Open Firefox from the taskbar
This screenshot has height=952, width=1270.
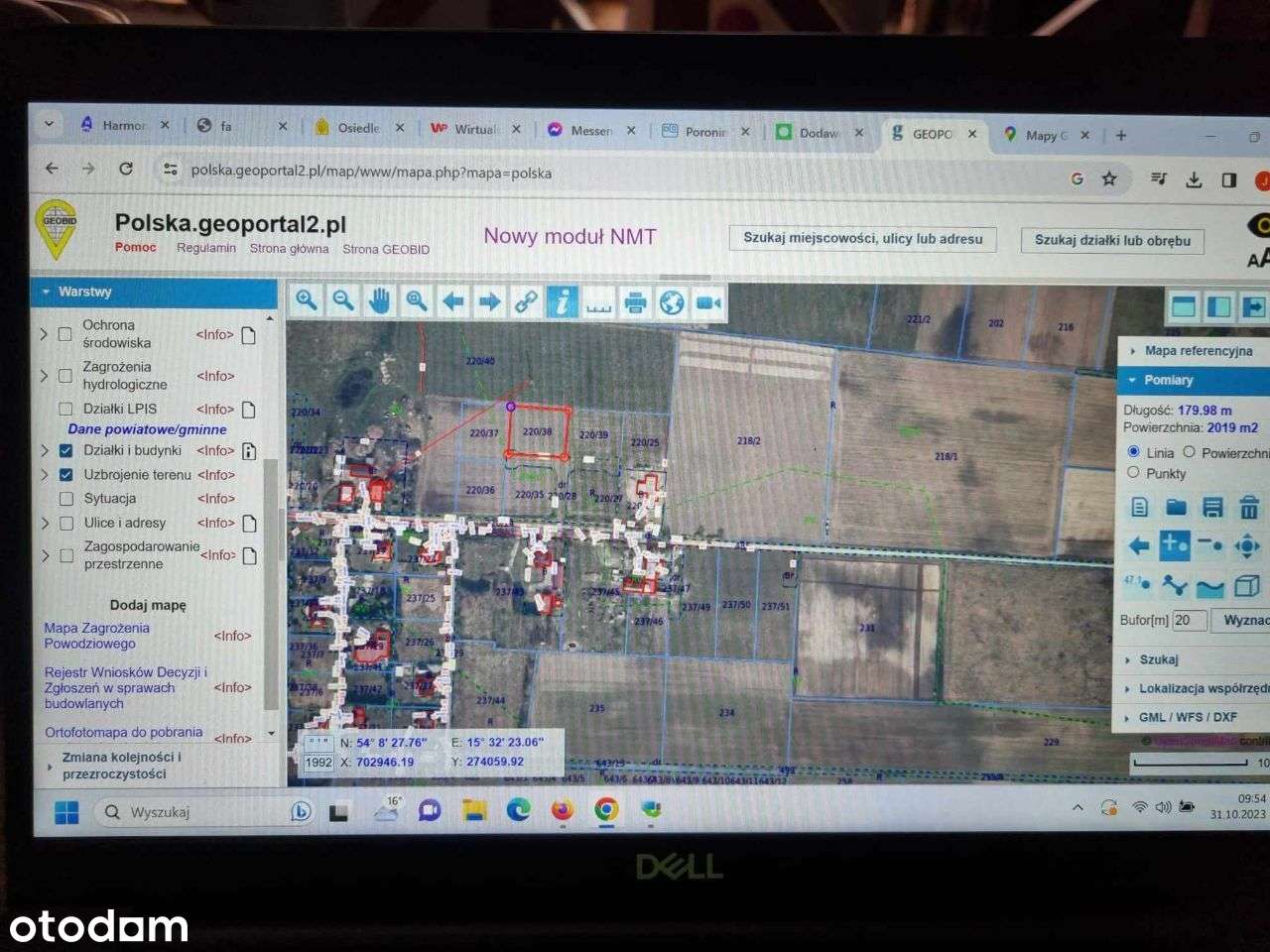(563, 810)
